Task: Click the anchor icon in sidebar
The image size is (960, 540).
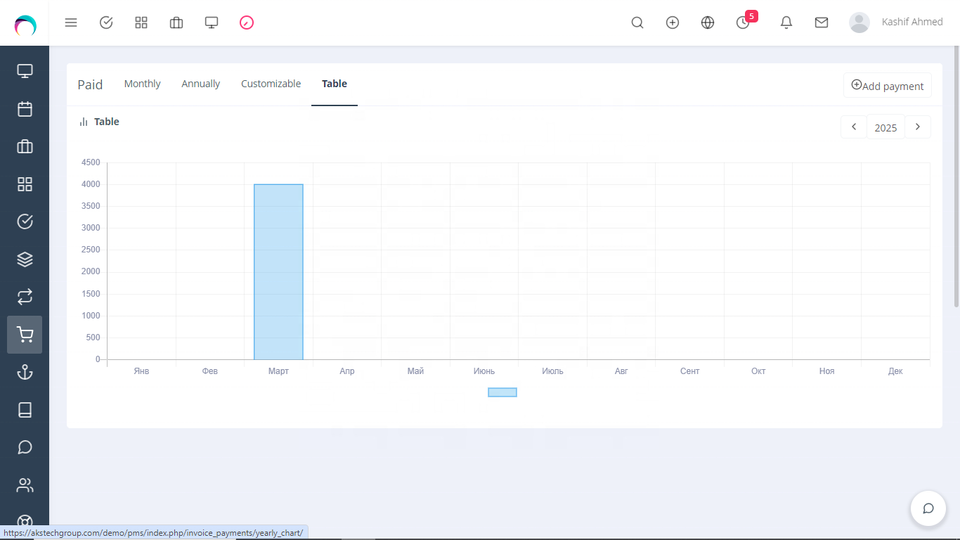Action: 25,372
